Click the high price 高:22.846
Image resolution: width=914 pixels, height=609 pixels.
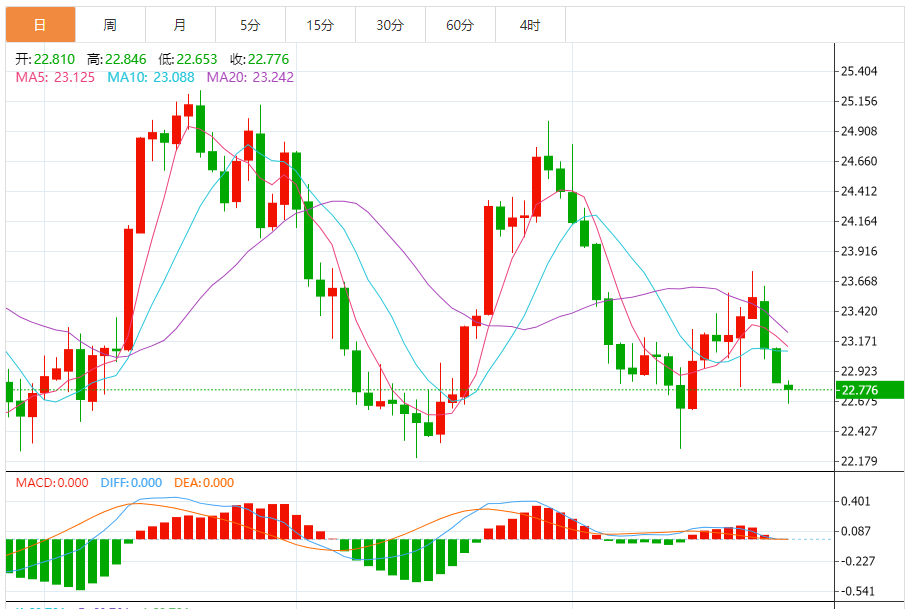pos(117,59)
